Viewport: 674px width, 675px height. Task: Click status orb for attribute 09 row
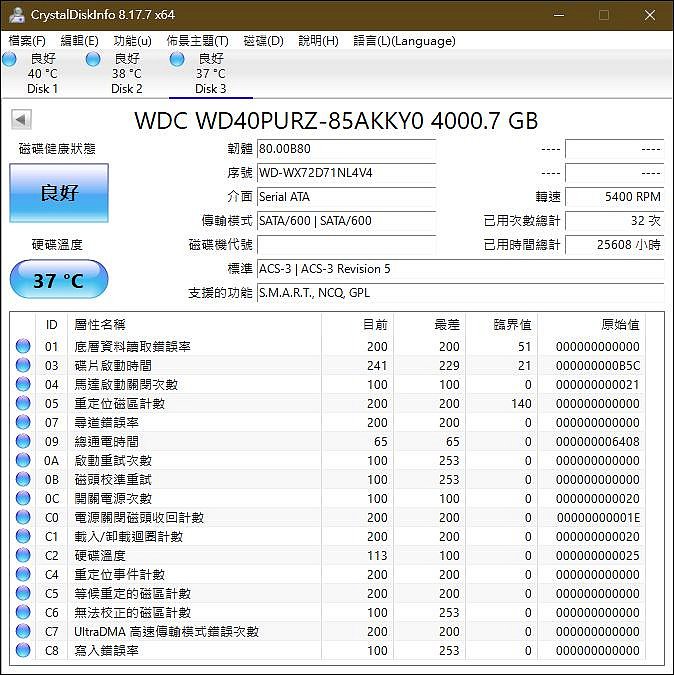coord(23,441)
